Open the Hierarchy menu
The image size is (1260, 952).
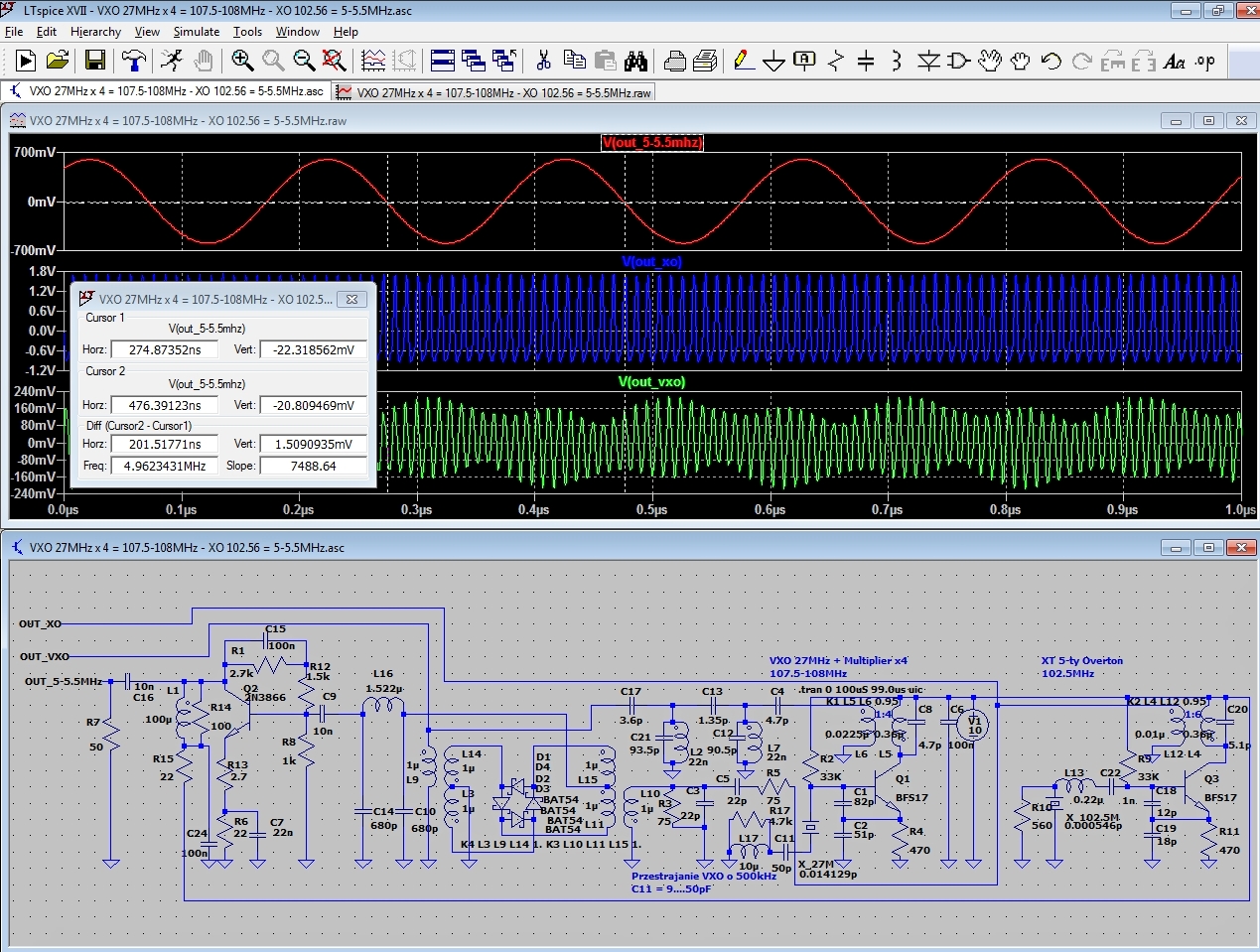coord(95,32)
